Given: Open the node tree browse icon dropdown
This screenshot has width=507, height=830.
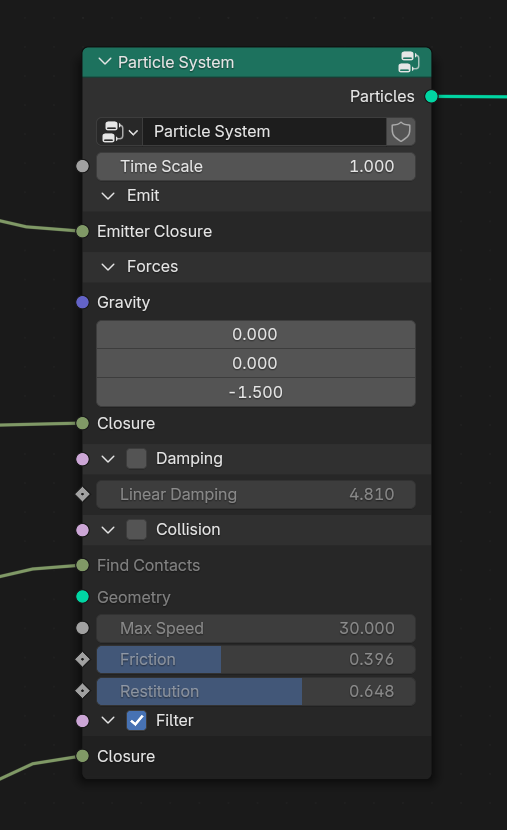Looking at the screenshot, I should click(x=120, y=132).
